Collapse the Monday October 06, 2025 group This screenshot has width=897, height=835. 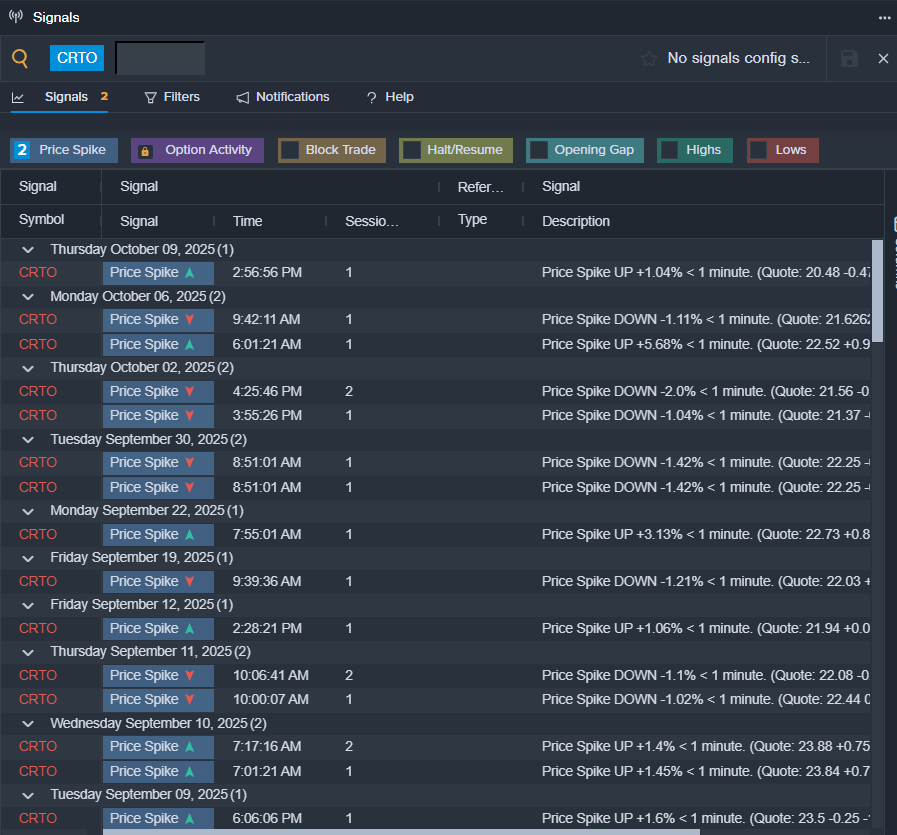pyautogui.click(x=28, y=296)
